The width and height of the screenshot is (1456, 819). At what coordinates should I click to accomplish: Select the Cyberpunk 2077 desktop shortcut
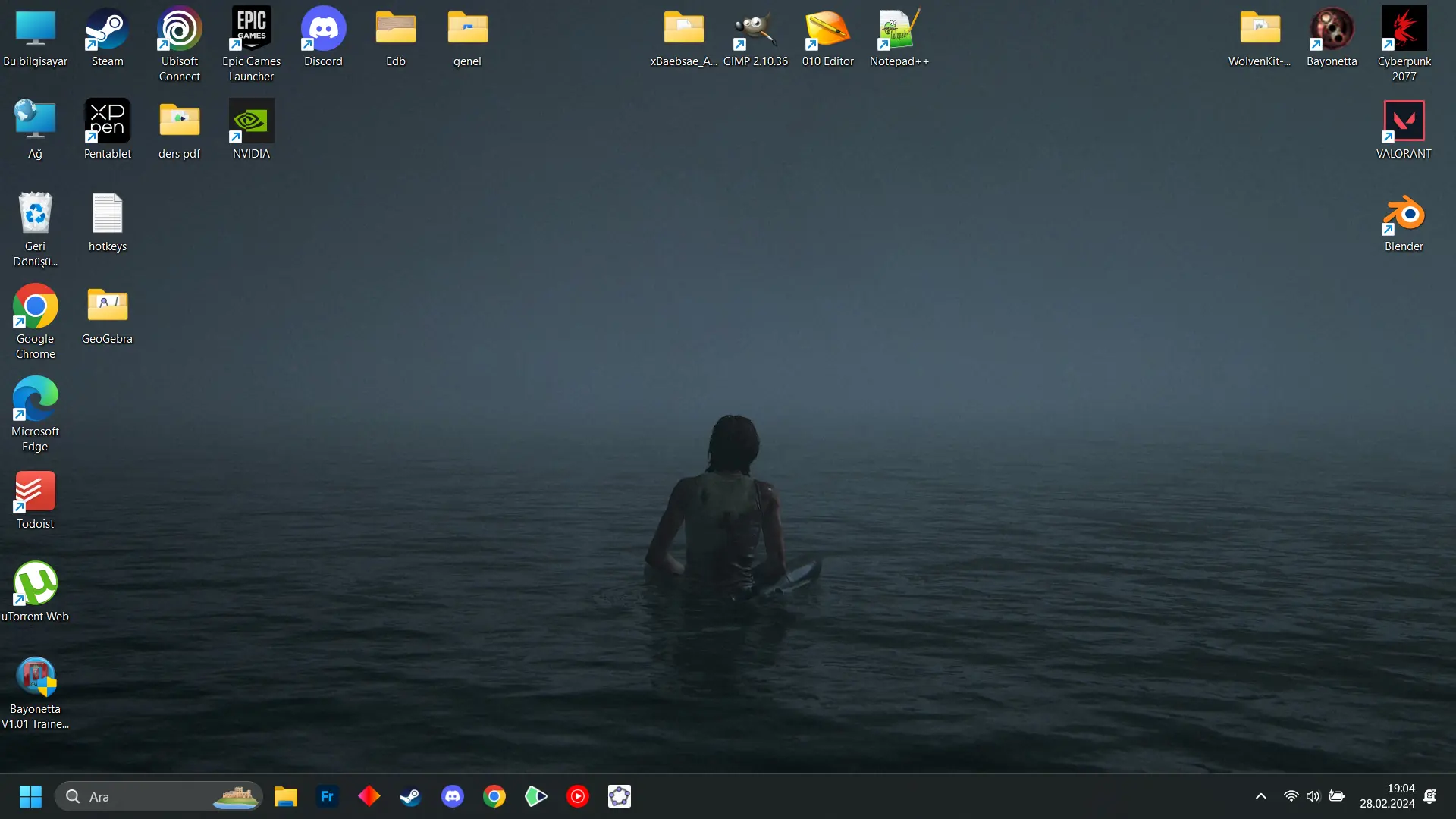(x=1404, y=45)
